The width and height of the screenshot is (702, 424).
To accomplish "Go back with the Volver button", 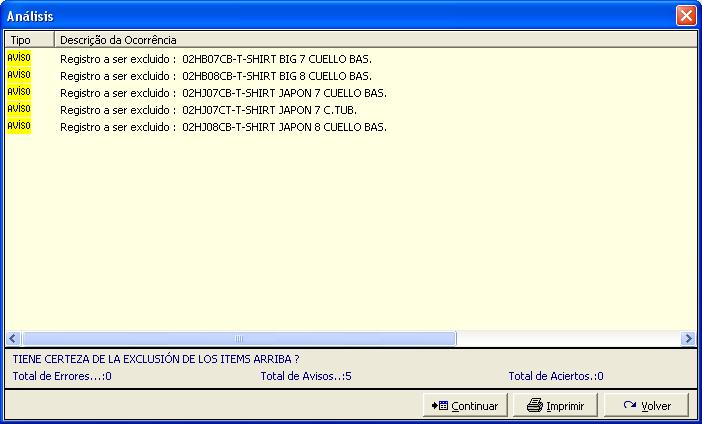I will pos(646,405).
